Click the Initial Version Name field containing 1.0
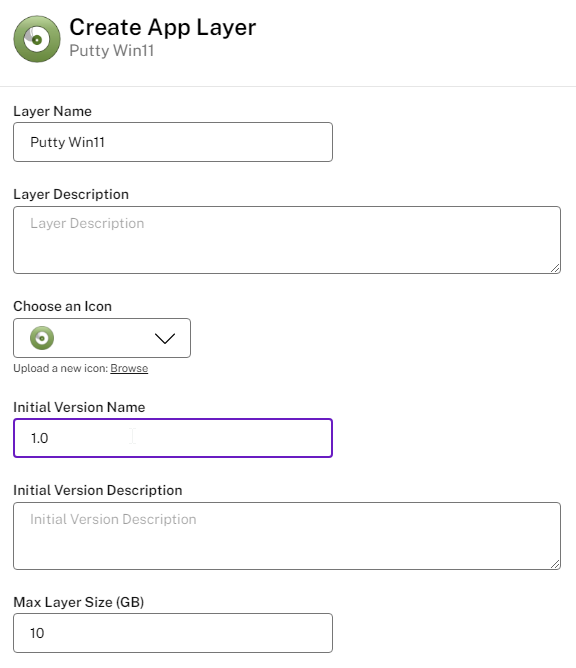 (x=173, y=438)
